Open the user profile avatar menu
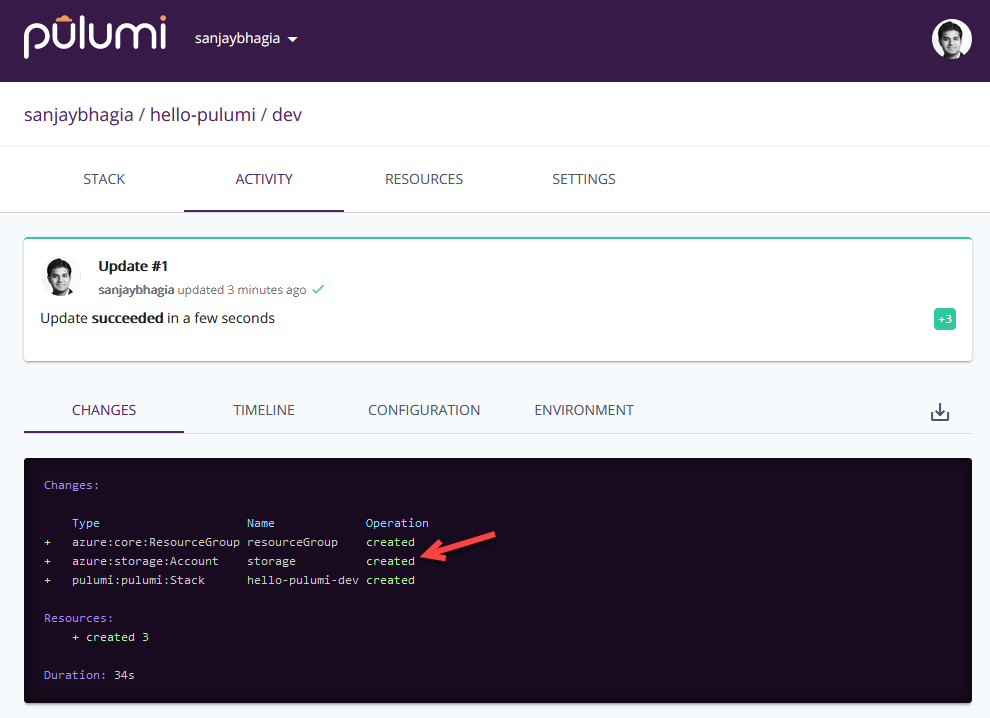 [951, 39]
